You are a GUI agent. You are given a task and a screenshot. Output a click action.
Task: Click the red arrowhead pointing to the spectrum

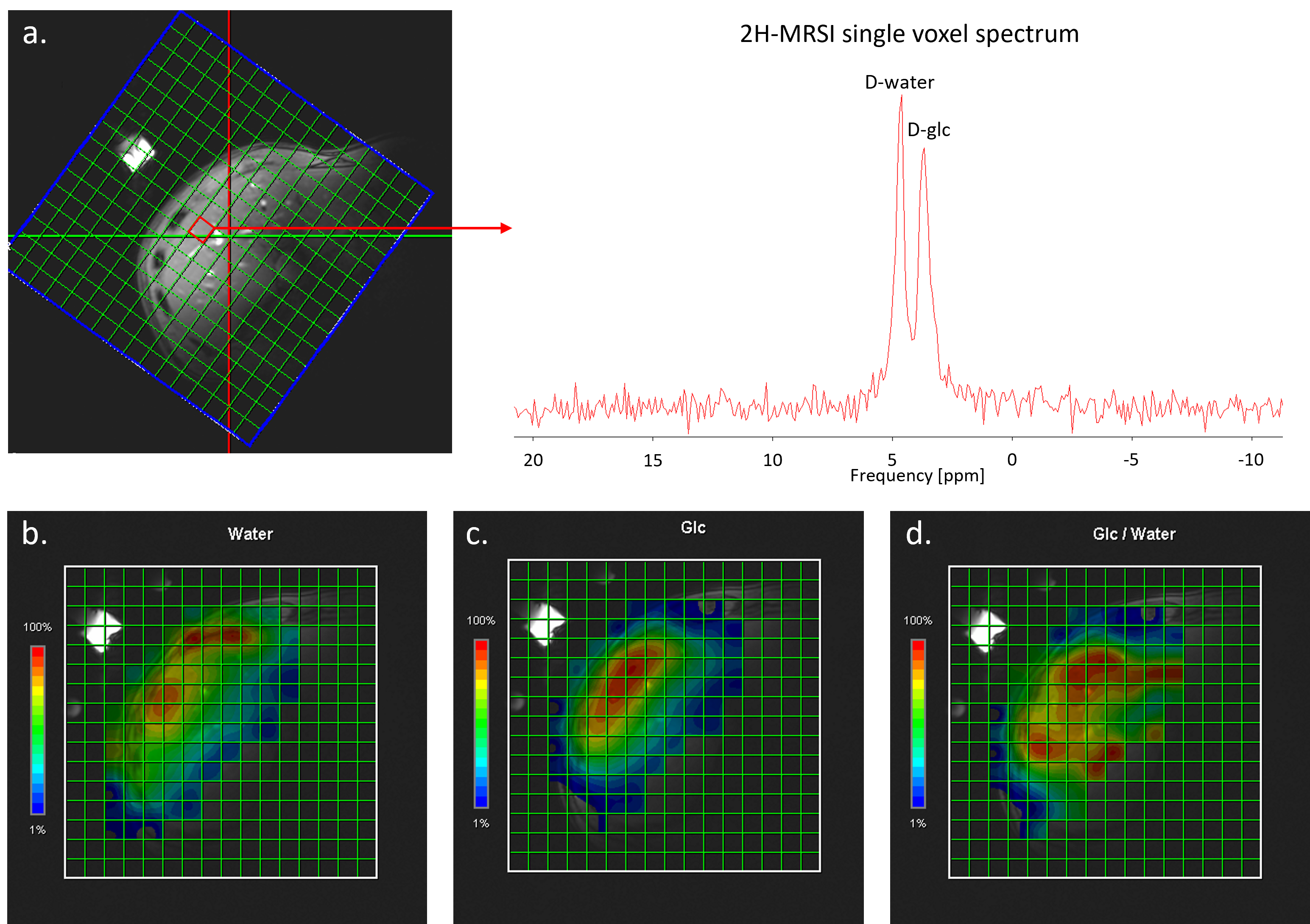click(506, 228)
